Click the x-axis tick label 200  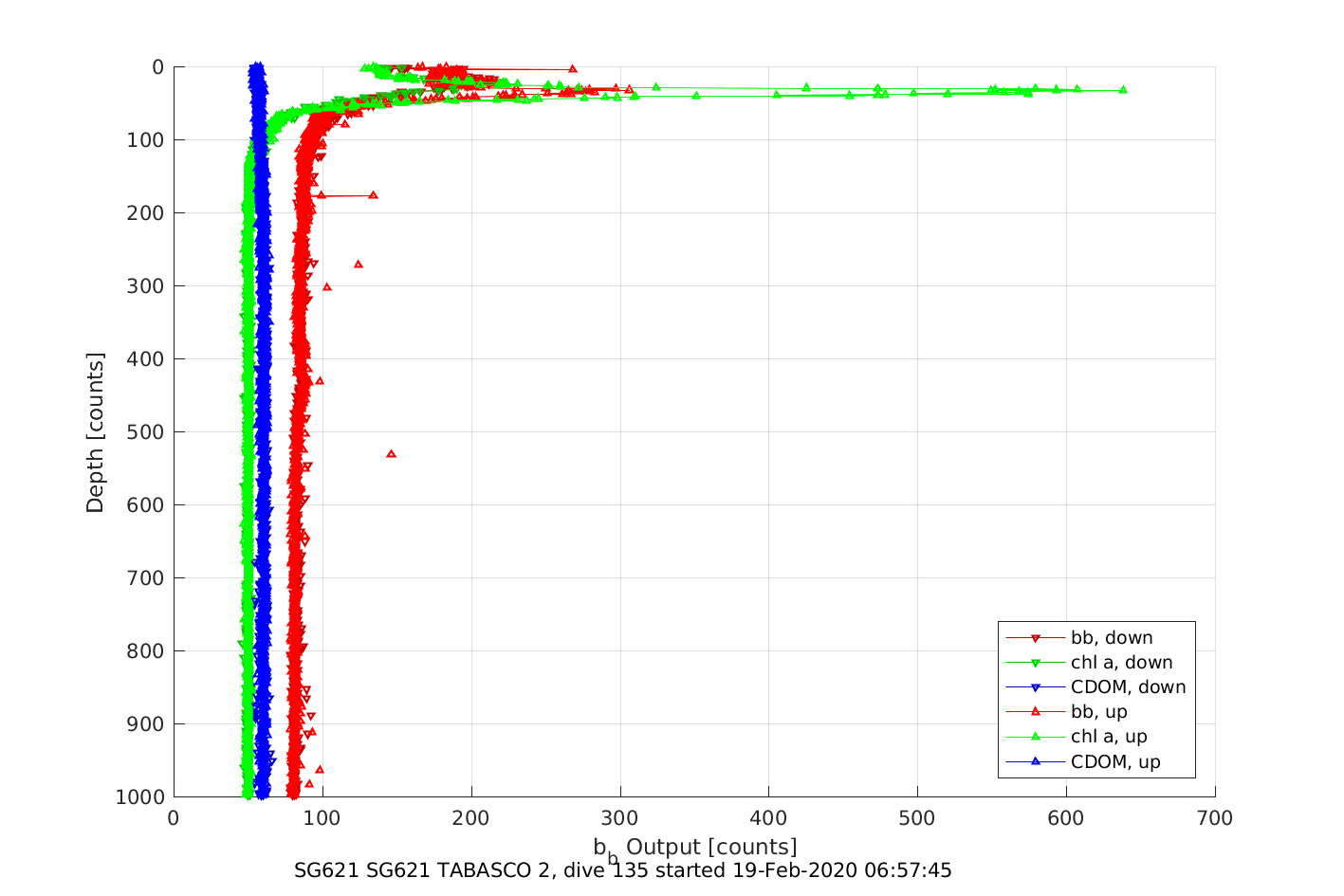[471, 818]
